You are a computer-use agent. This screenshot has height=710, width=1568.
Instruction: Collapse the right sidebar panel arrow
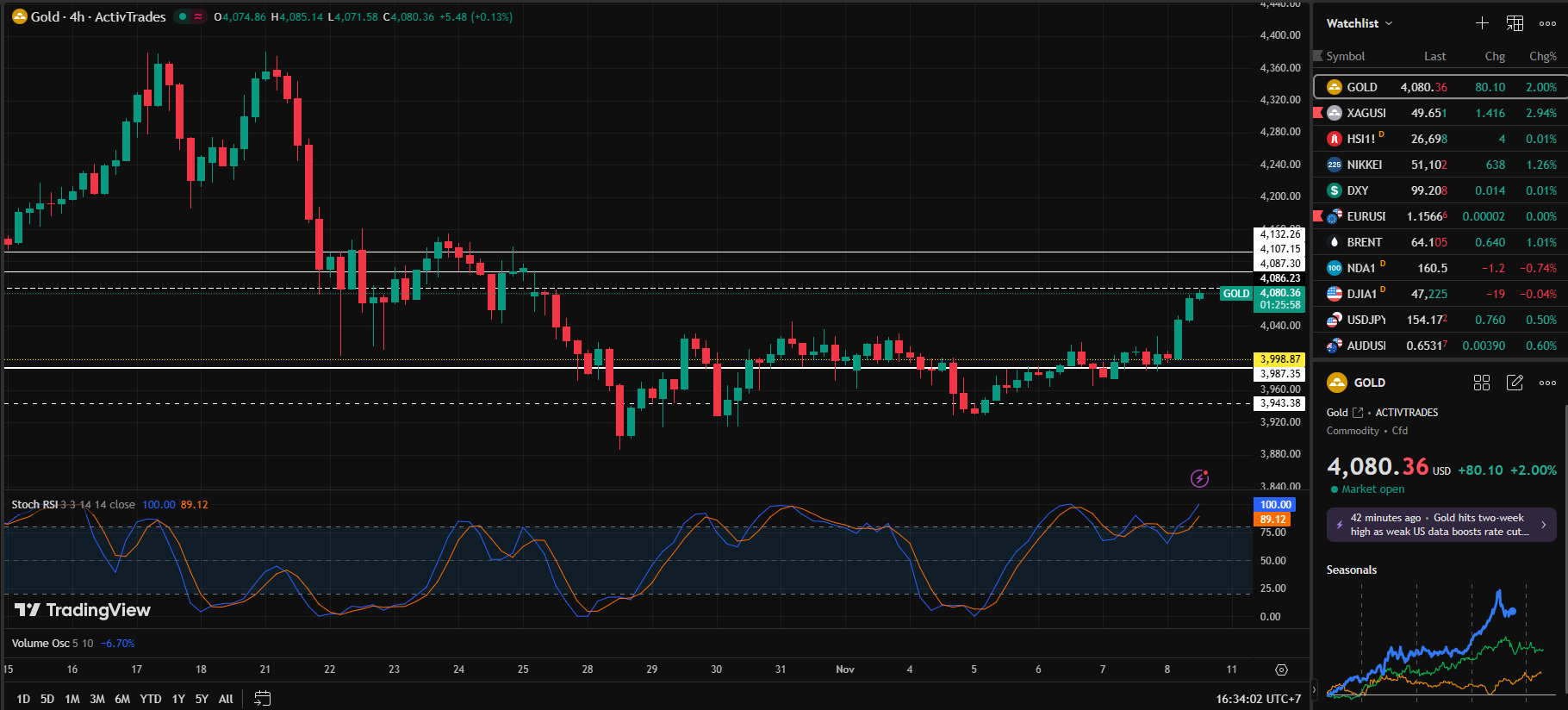coord(1314,689)
